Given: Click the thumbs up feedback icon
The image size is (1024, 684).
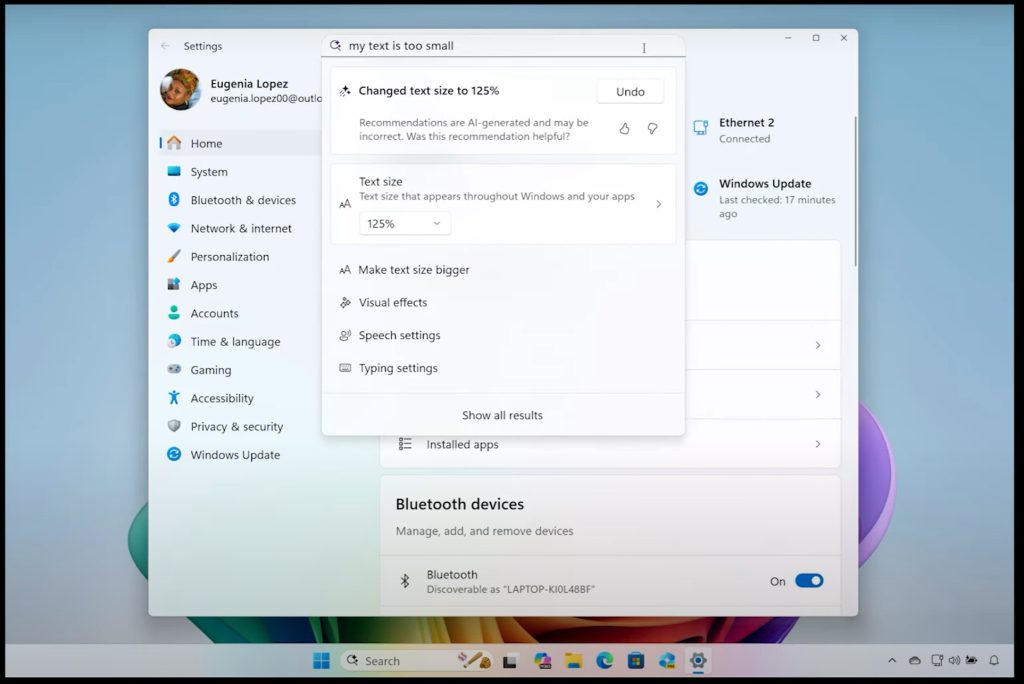Looking at the screenshot, I should pyautogui.click(x=624, y=129).
